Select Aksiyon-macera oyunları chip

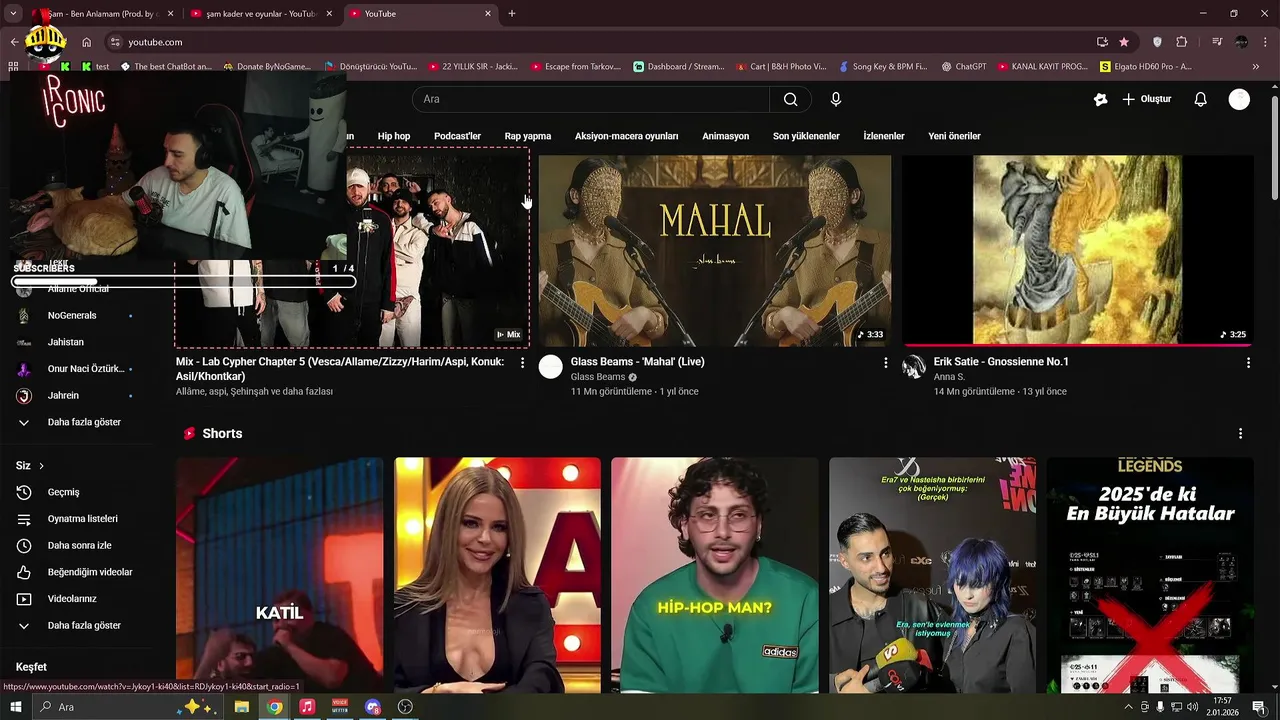(626, 136)
